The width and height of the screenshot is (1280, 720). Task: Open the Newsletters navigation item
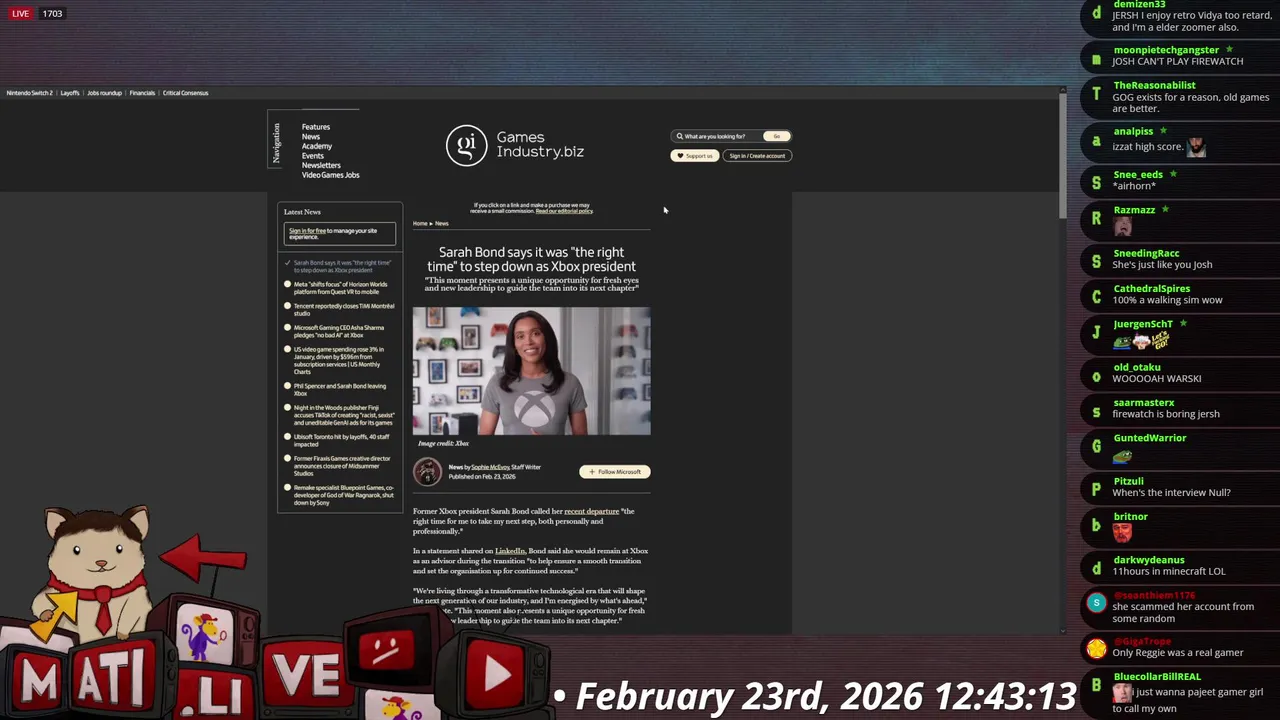click(321, 165)
